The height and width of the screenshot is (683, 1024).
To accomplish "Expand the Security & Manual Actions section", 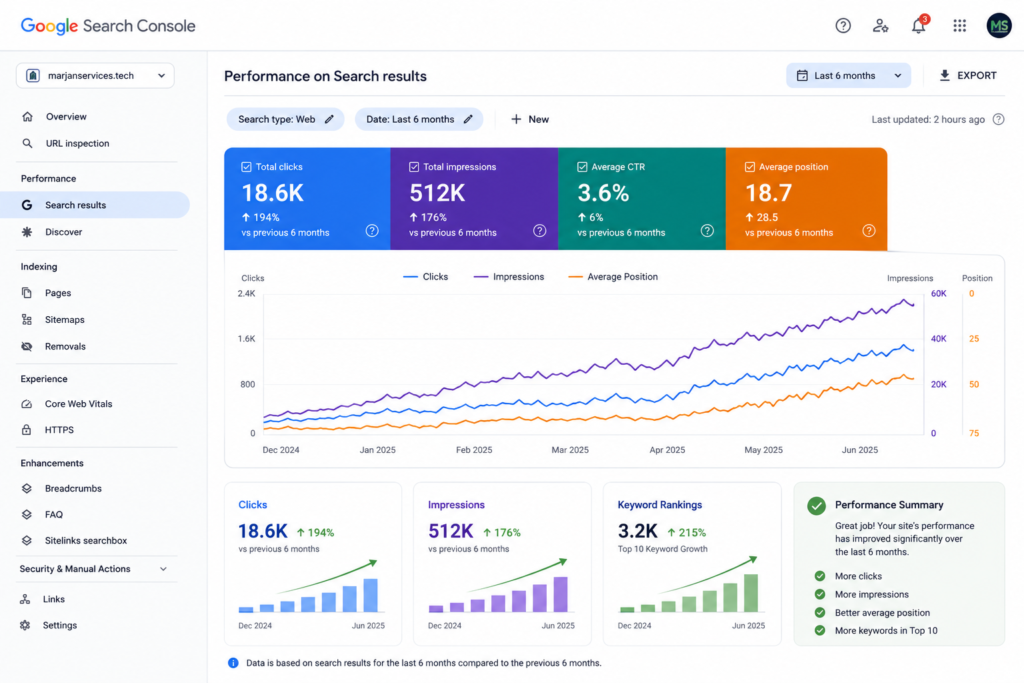I will tap(94, 569).
